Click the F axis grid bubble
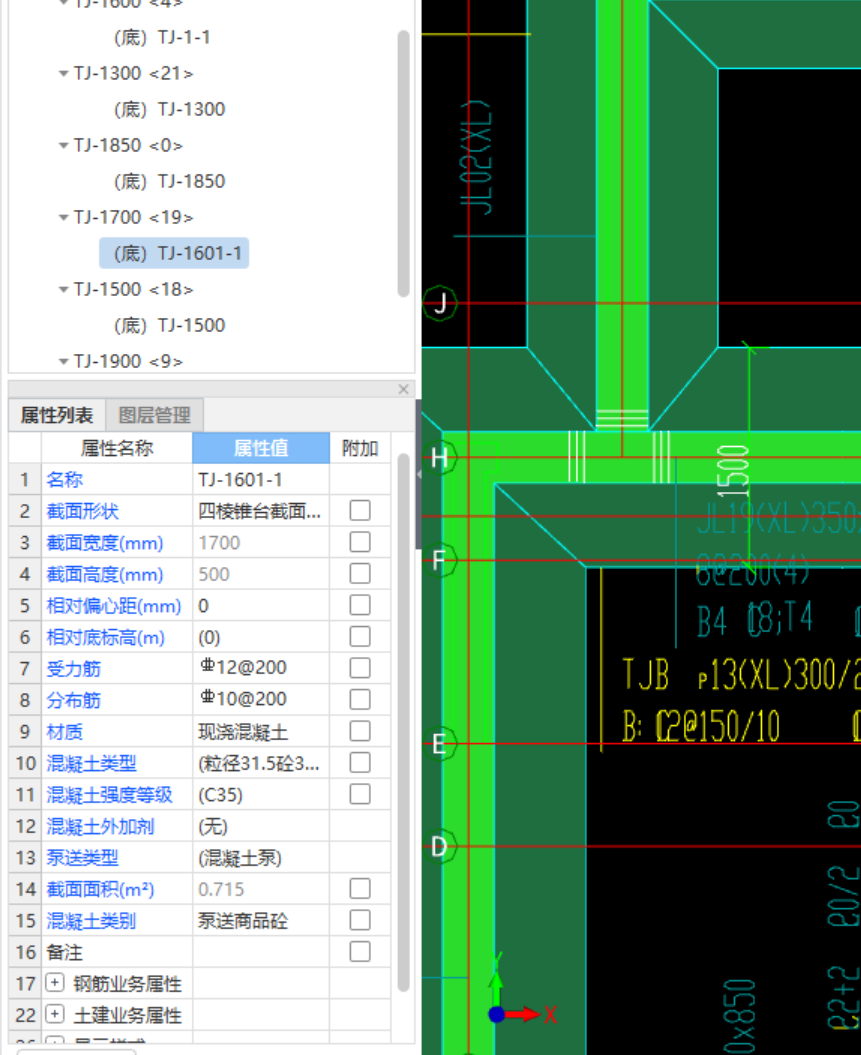861x1055 pixels. (439, 560)
